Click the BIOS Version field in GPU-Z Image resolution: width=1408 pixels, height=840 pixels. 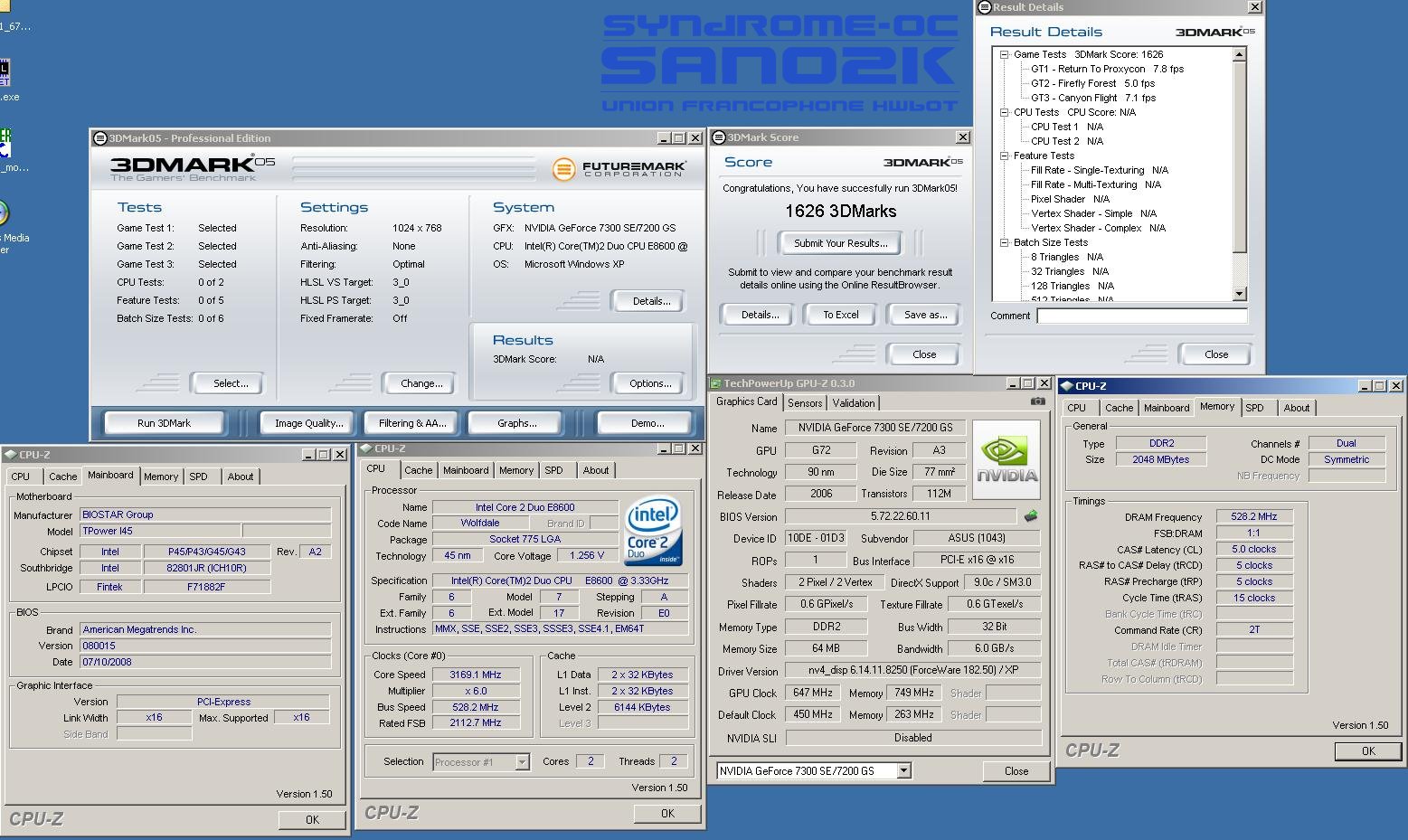(x=900, y=516)
